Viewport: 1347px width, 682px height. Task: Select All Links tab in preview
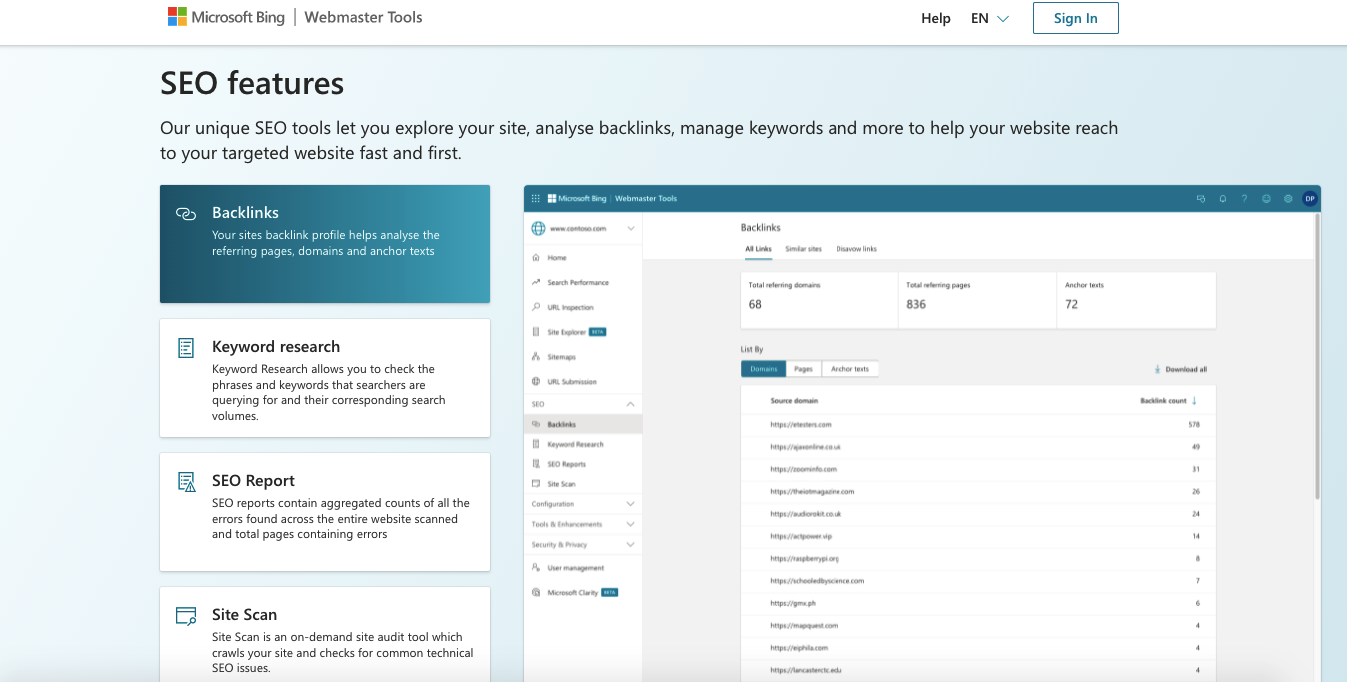coord(758,249)
